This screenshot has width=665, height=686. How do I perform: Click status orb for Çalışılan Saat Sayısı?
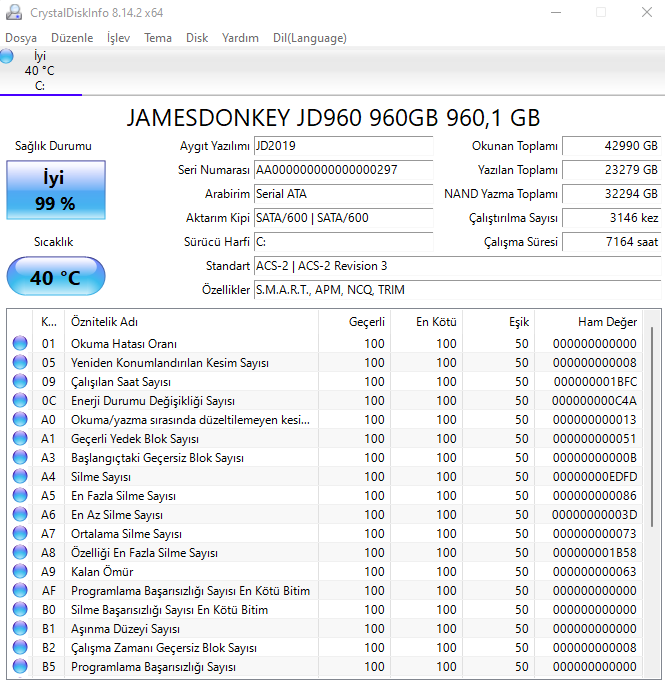click(x=20, y=382)
